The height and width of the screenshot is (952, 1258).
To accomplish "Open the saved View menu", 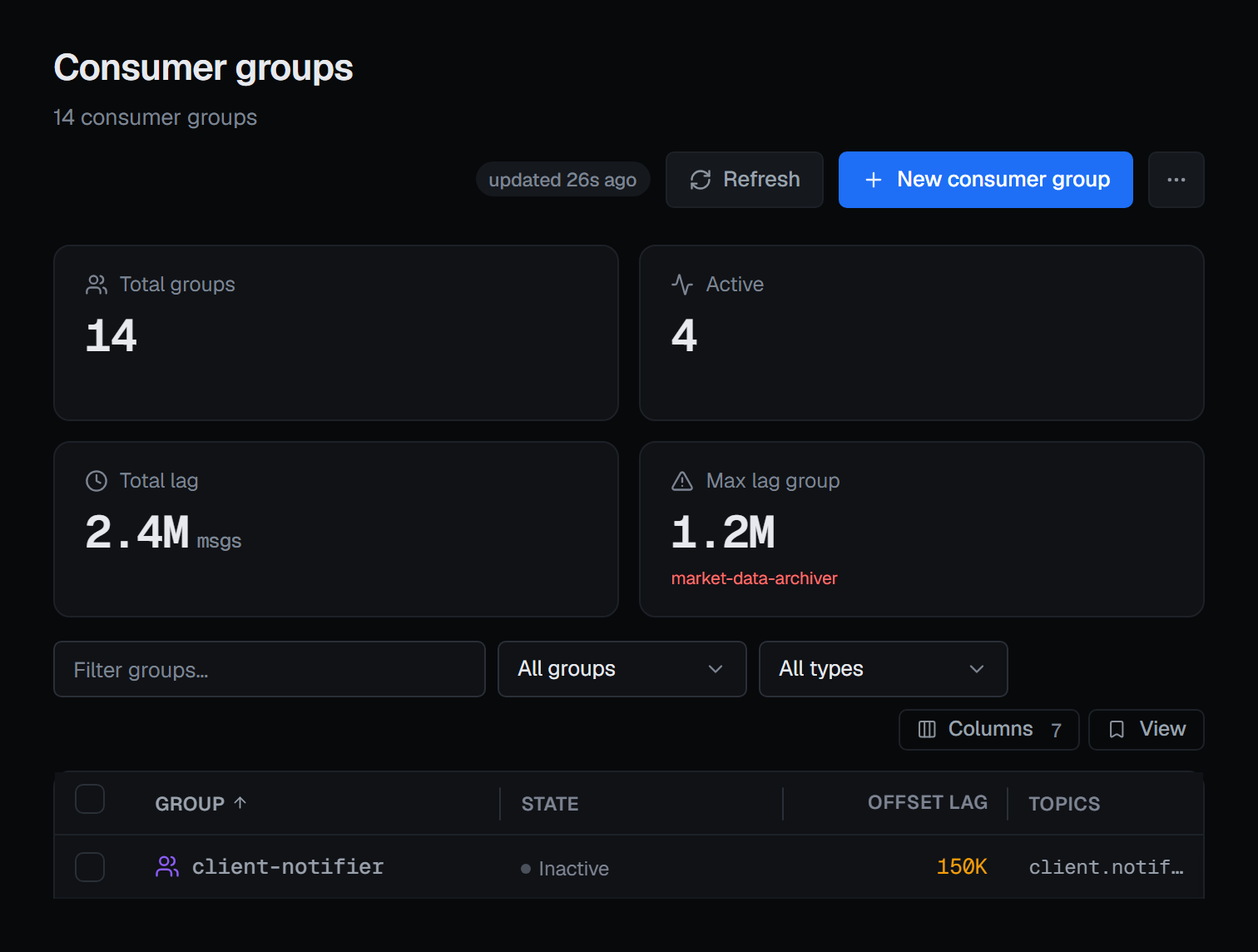I will [x=1146, y=730].
